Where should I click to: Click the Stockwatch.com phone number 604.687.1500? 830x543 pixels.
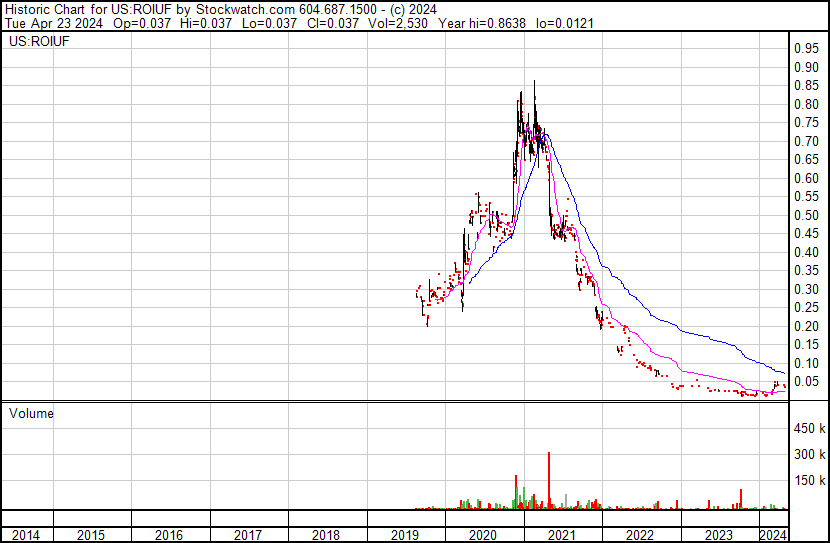click(338, 9)
